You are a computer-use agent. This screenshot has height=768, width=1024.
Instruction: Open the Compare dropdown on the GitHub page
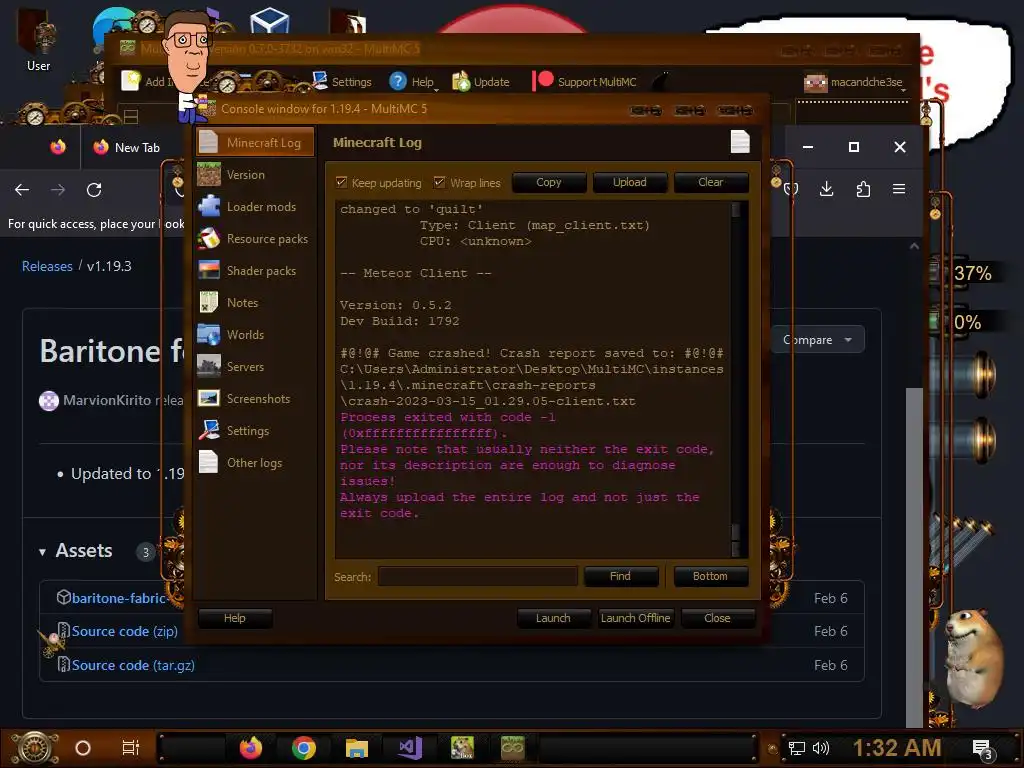pyautogui.click(x=818, y=340)
